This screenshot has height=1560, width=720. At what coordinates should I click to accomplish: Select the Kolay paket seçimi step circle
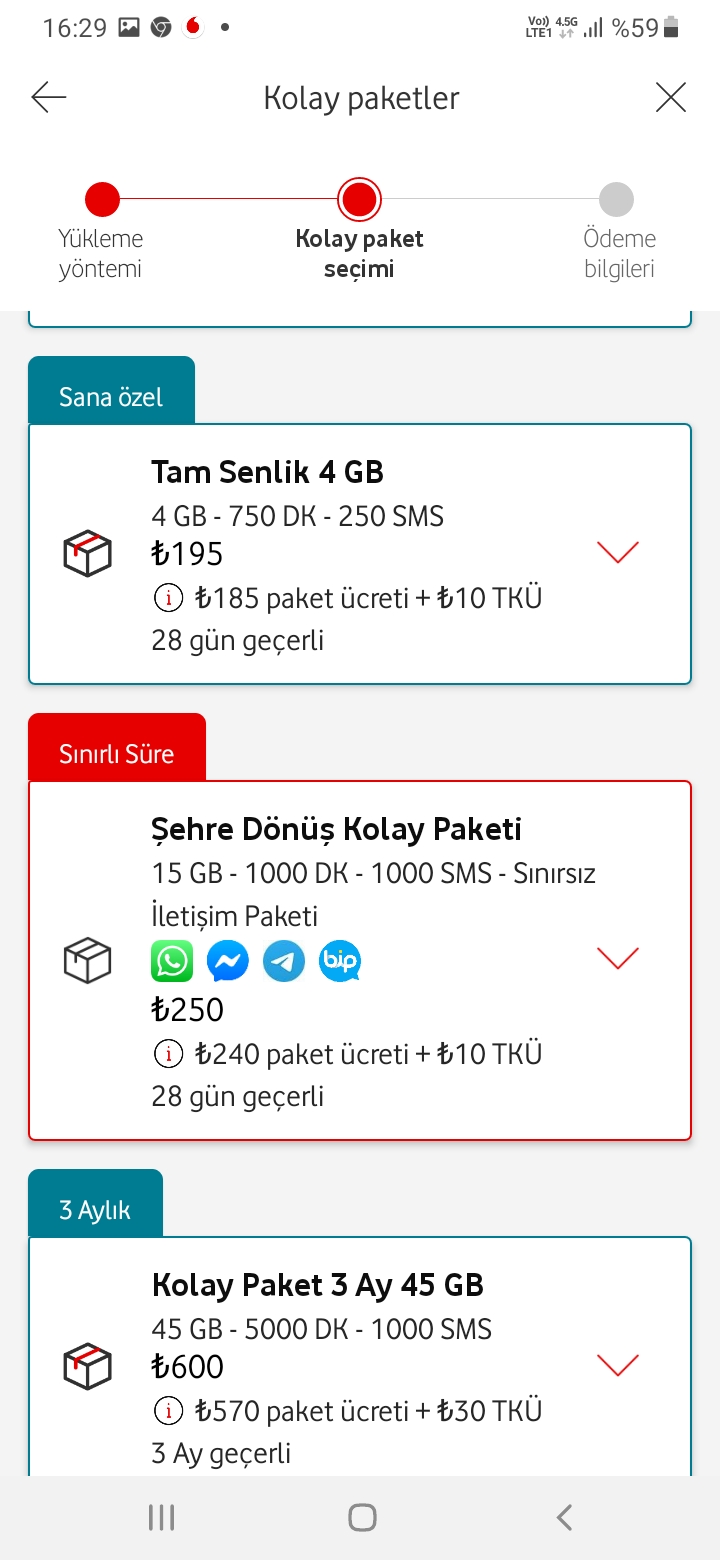point(359,199)
